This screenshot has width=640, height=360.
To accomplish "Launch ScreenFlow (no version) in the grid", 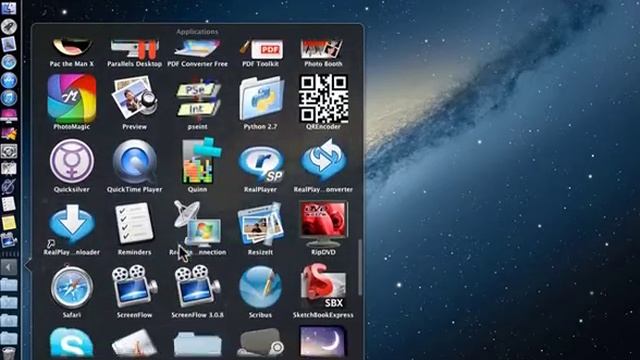I will [x=134, y=287].
